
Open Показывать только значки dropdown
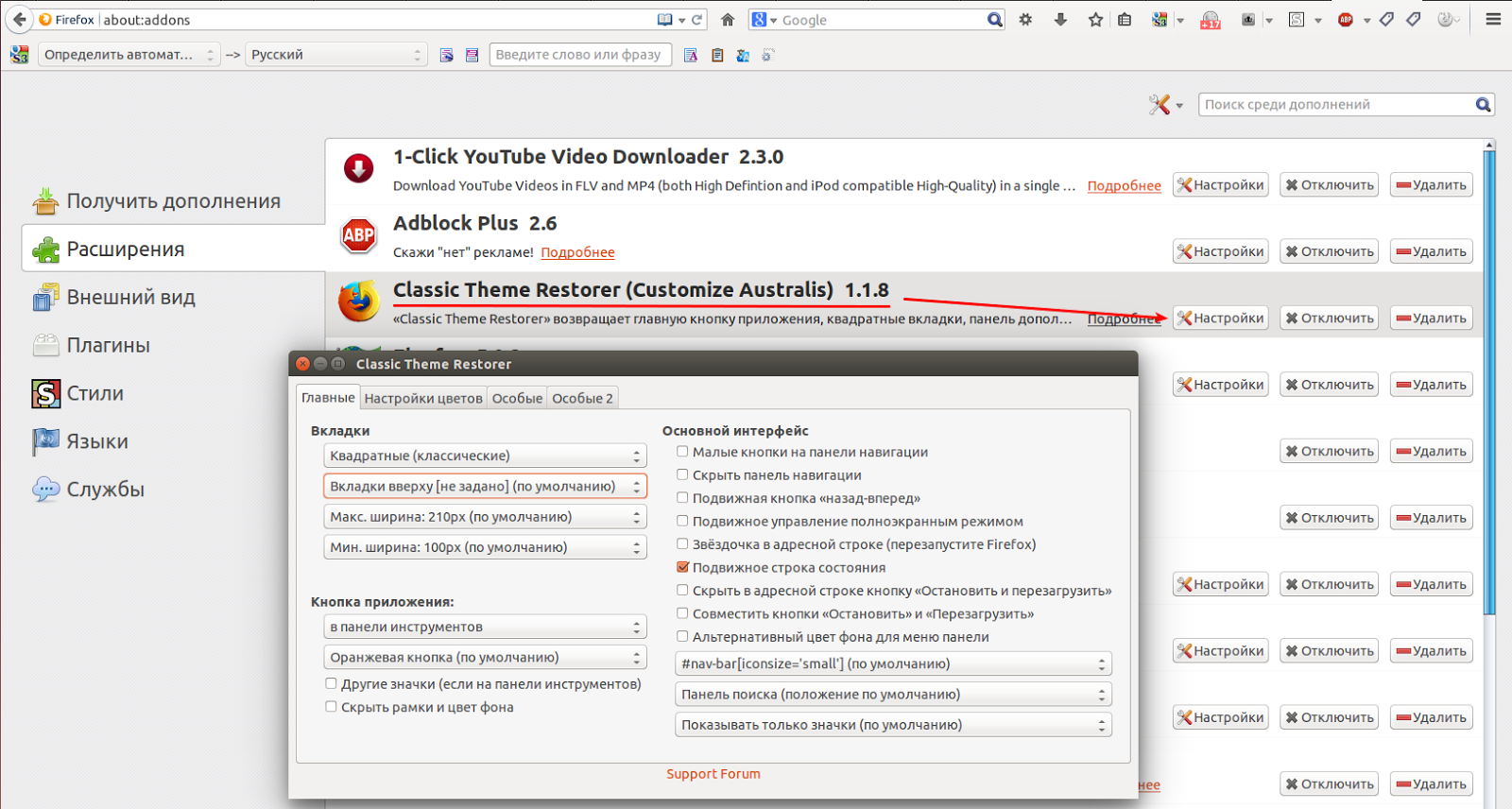[893, 725]
